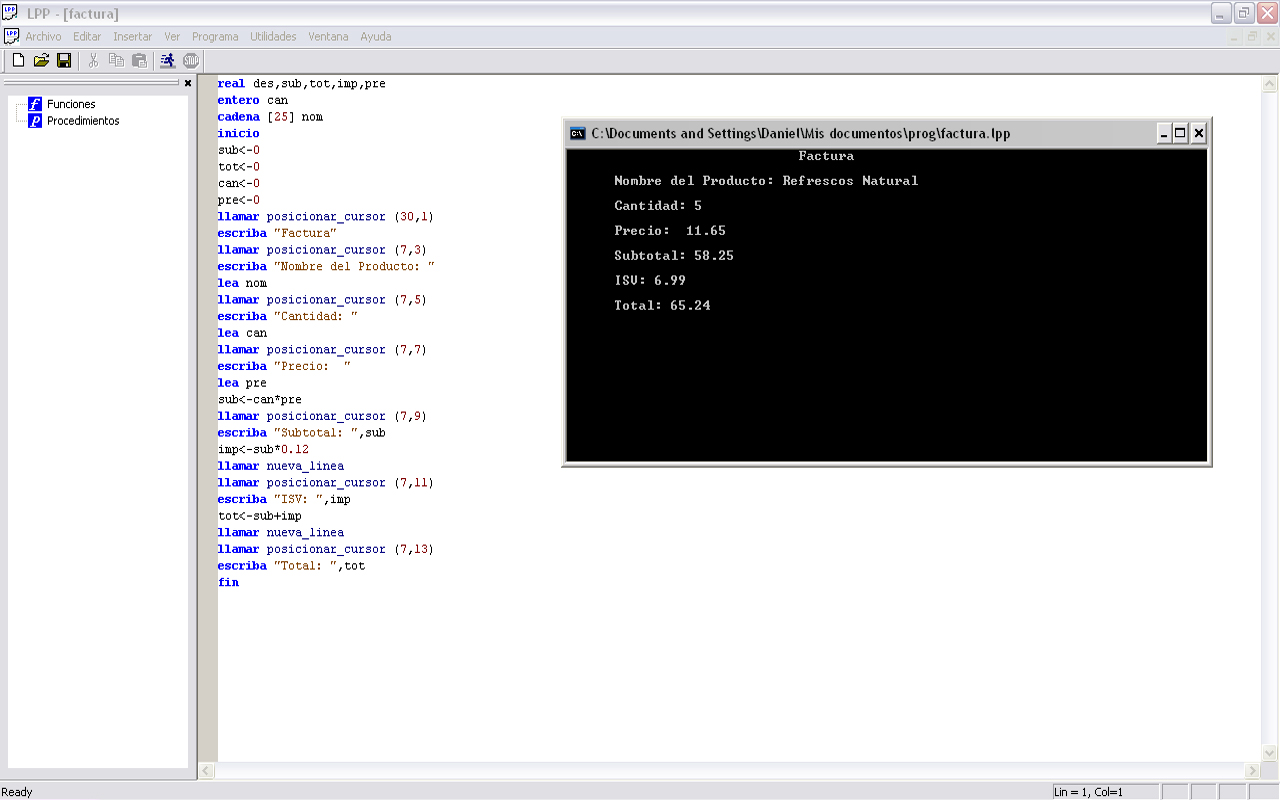Minimize the factura.lpp console window
The height and width of the screenshot is (800, 1280).
[1164, 133]
